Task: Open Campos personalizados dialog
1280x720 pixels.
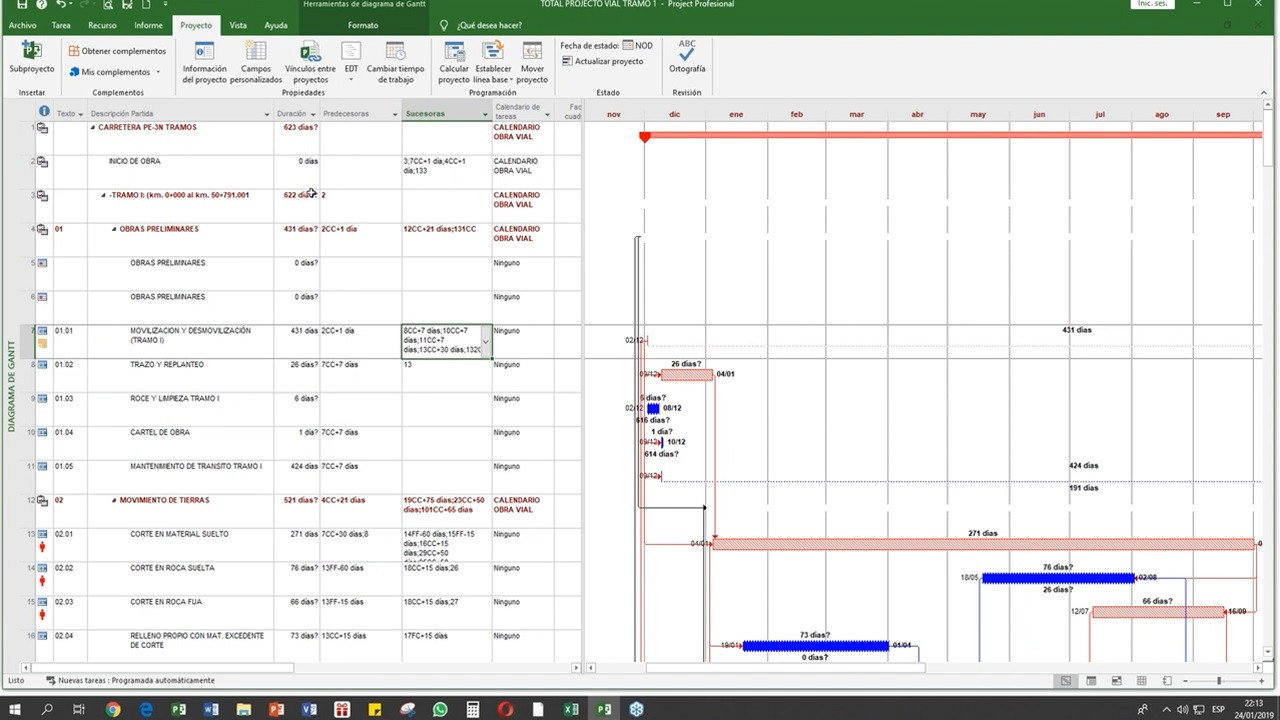Action: pyautogui.click(x=256, y=52)
